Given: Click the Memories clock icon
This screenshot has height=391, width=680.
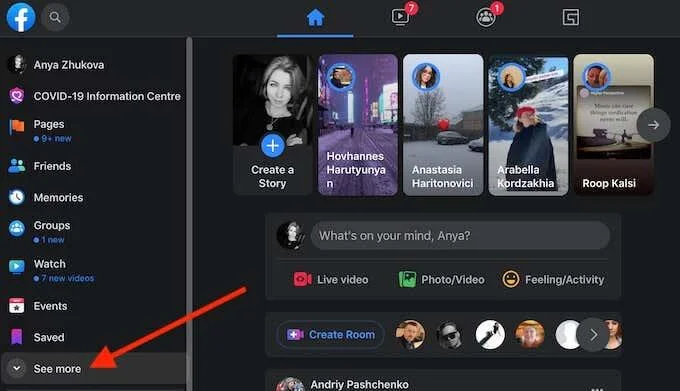Looking at the screenshot, I should pyautogui.click(x=17, y=197).
